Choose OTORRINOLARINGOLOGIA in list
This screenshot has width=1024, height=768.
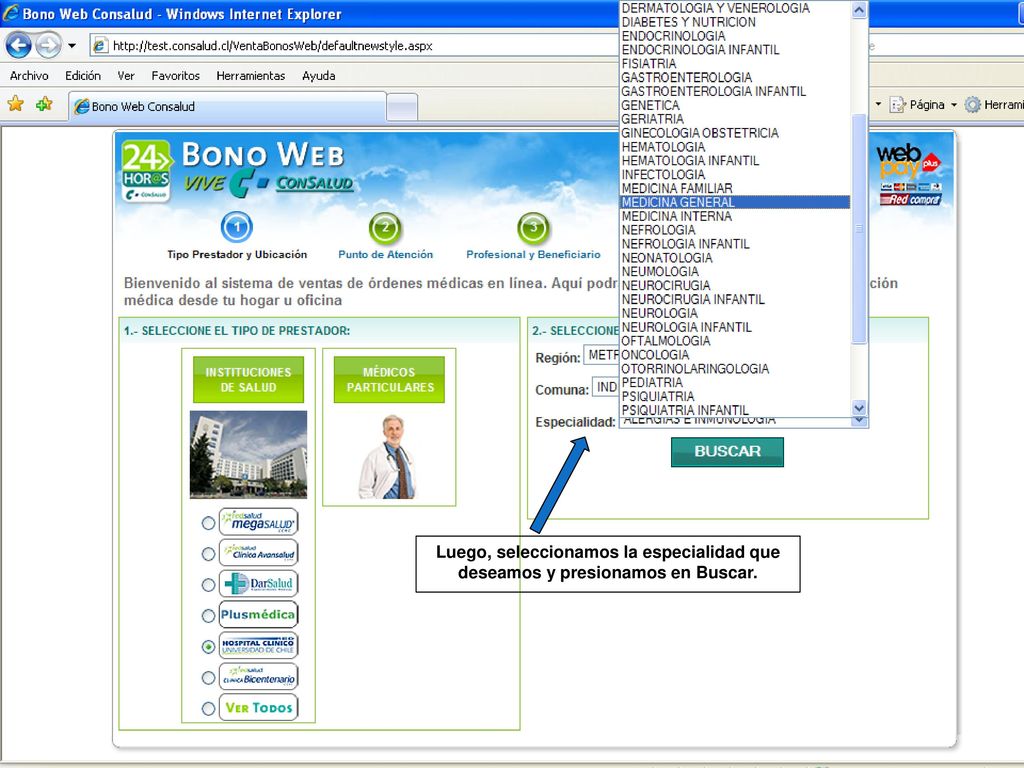735,368
